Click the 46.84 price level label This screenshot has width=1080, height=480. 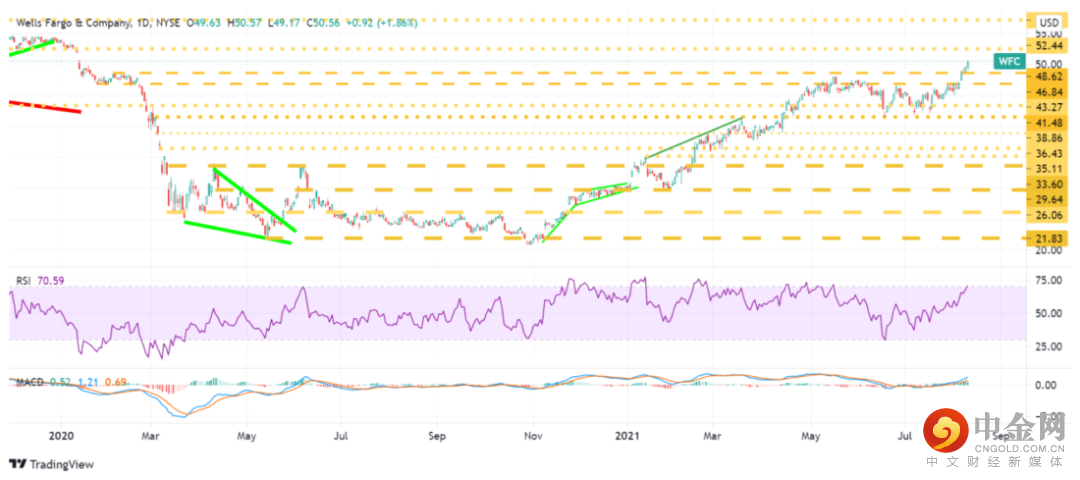pos(1048,92)
